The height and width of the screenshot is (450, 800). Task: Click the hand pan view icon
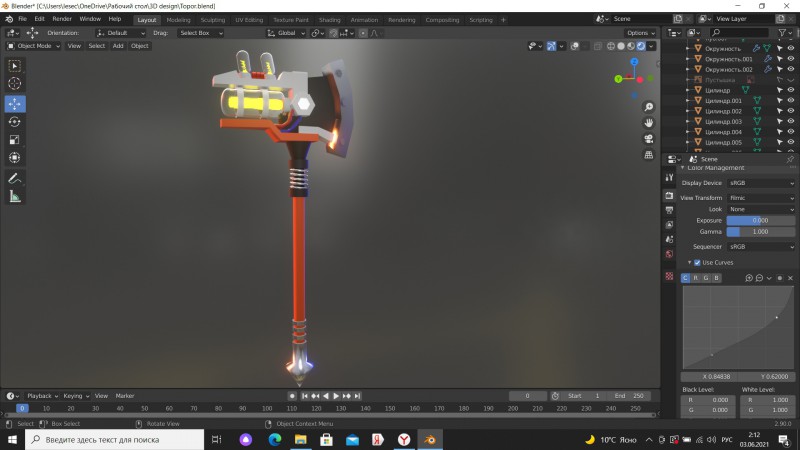[648, 123]
